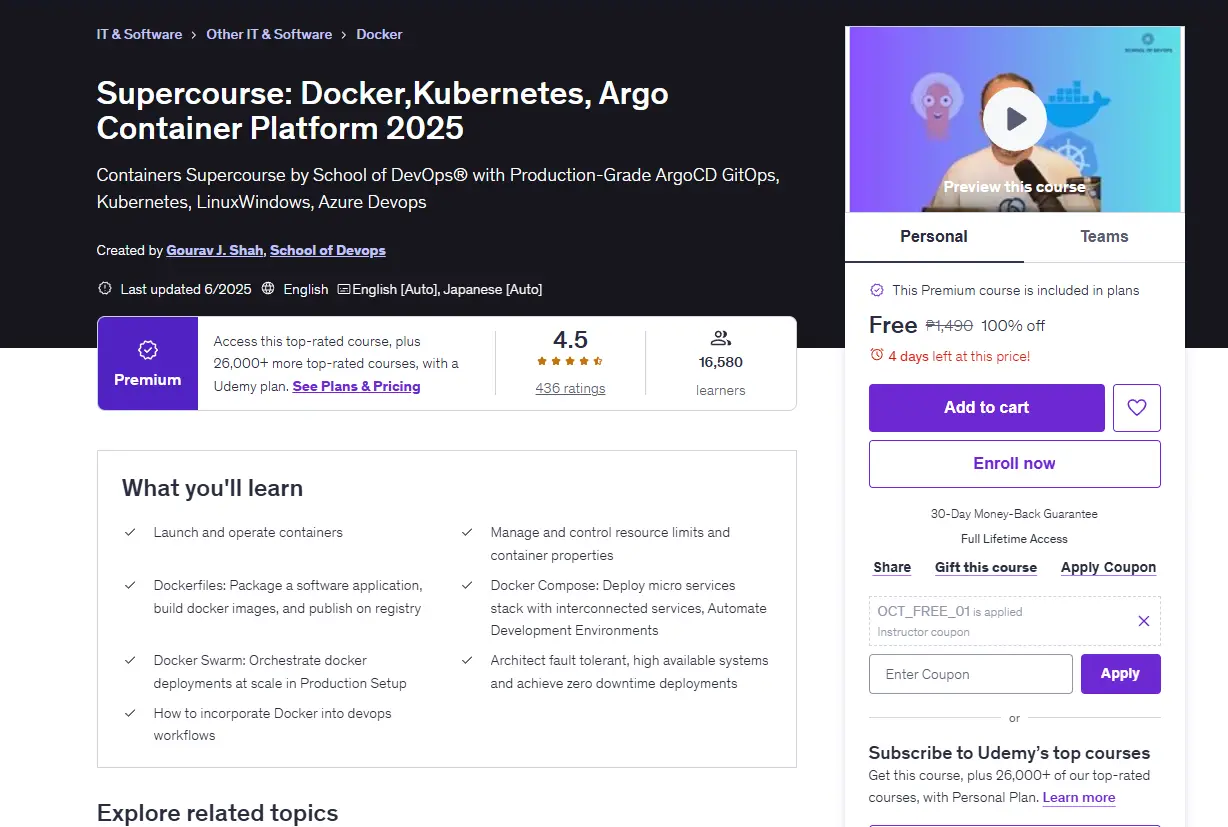Image resolution: width=1228 pixels, height=827 pixels.
Task: Click the Premium badge checkmark icon
Action: coord(148,350)
